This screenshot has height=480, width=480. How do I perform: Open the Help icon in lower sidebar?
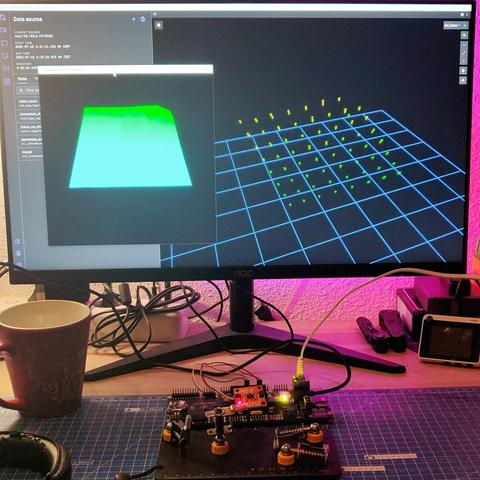point(18,241)
